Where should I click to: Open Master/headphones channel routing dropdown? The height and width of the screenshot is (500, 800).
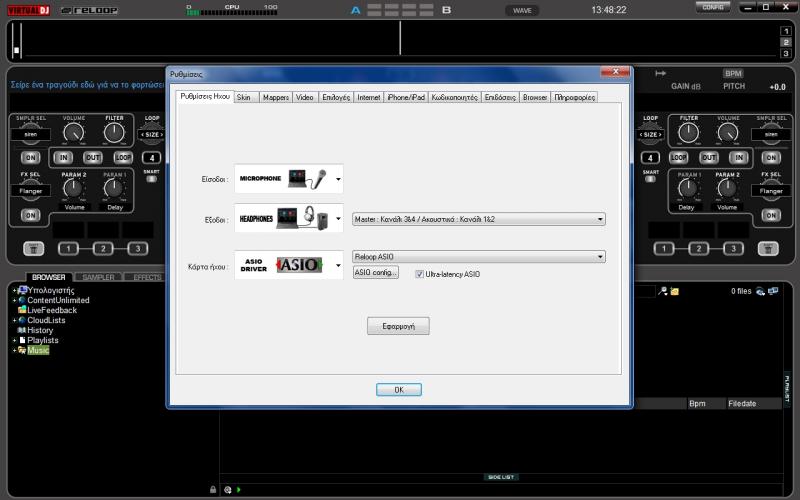479,219
